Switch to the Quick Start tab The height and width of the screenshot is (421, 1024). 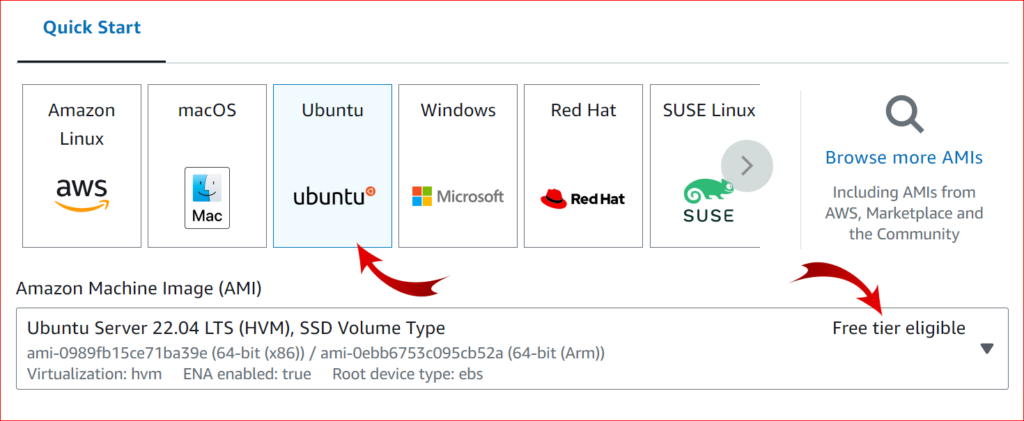point(91,29)
